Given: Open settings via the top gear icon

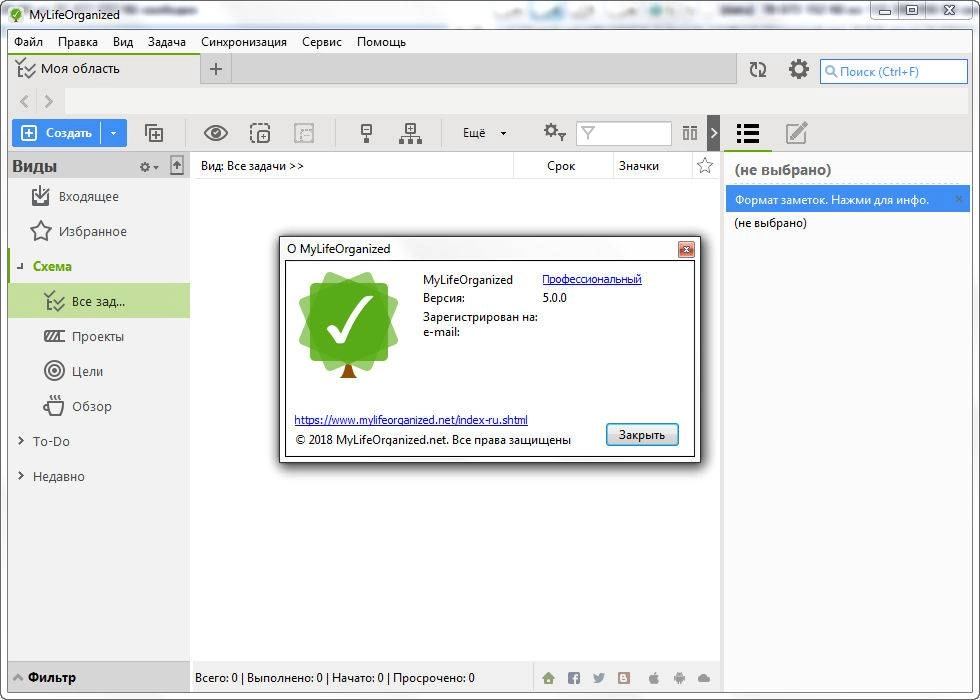Looking at the screenshot, I should [798, 69].
